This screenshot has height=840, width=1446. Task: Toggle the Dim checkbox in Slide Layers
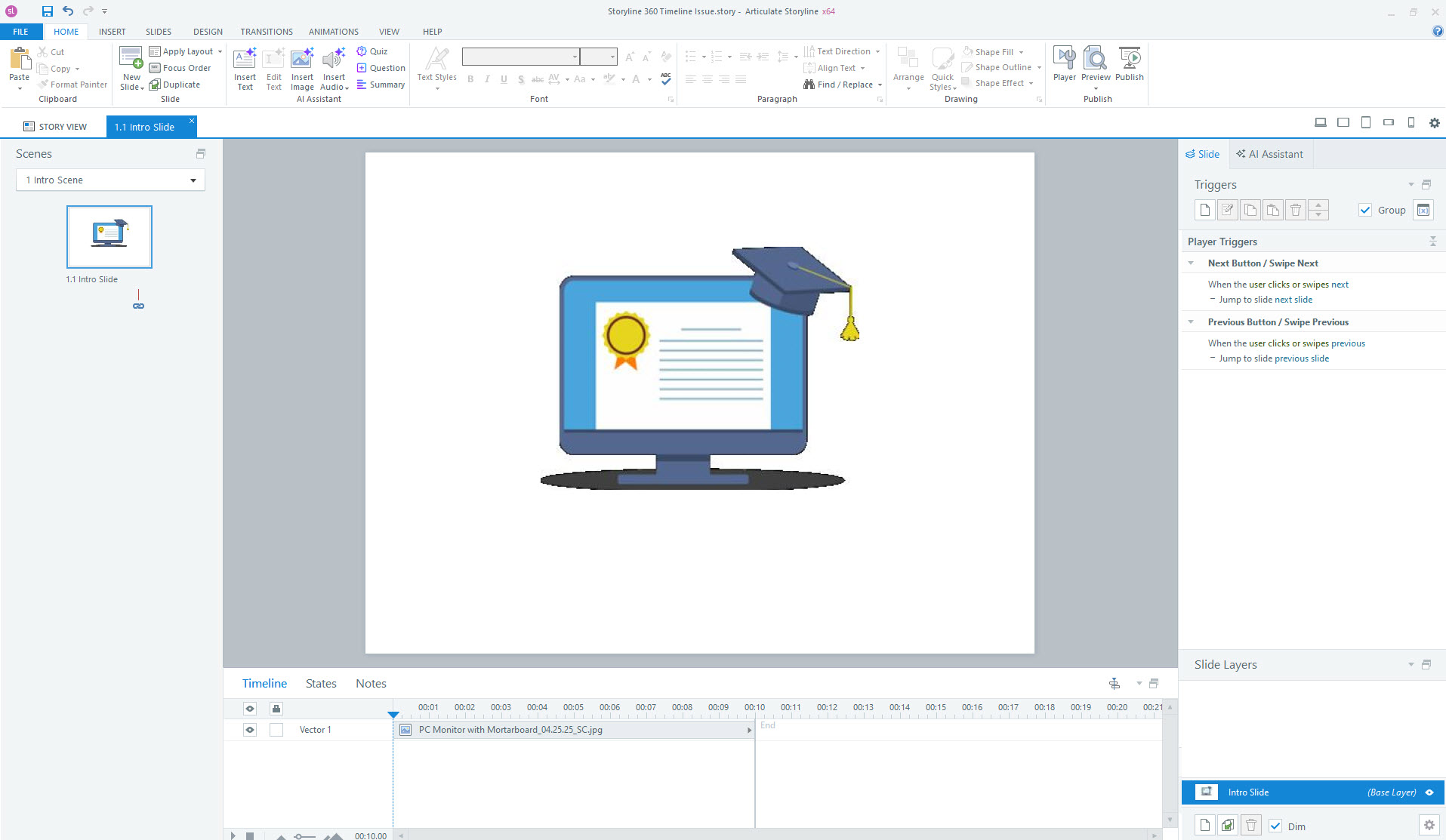tap(1275, 826)
